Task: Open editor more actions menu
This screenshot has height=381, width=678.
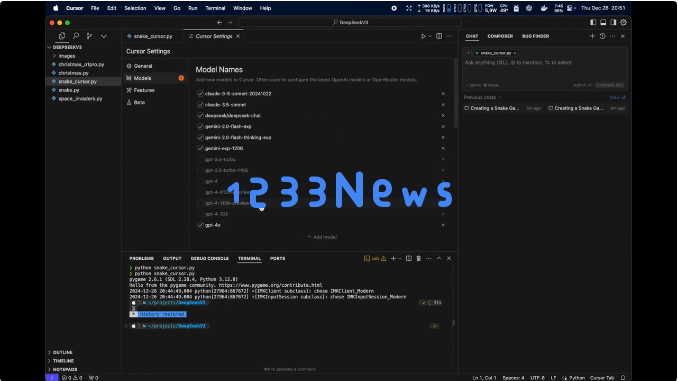Action: (449, 36)
